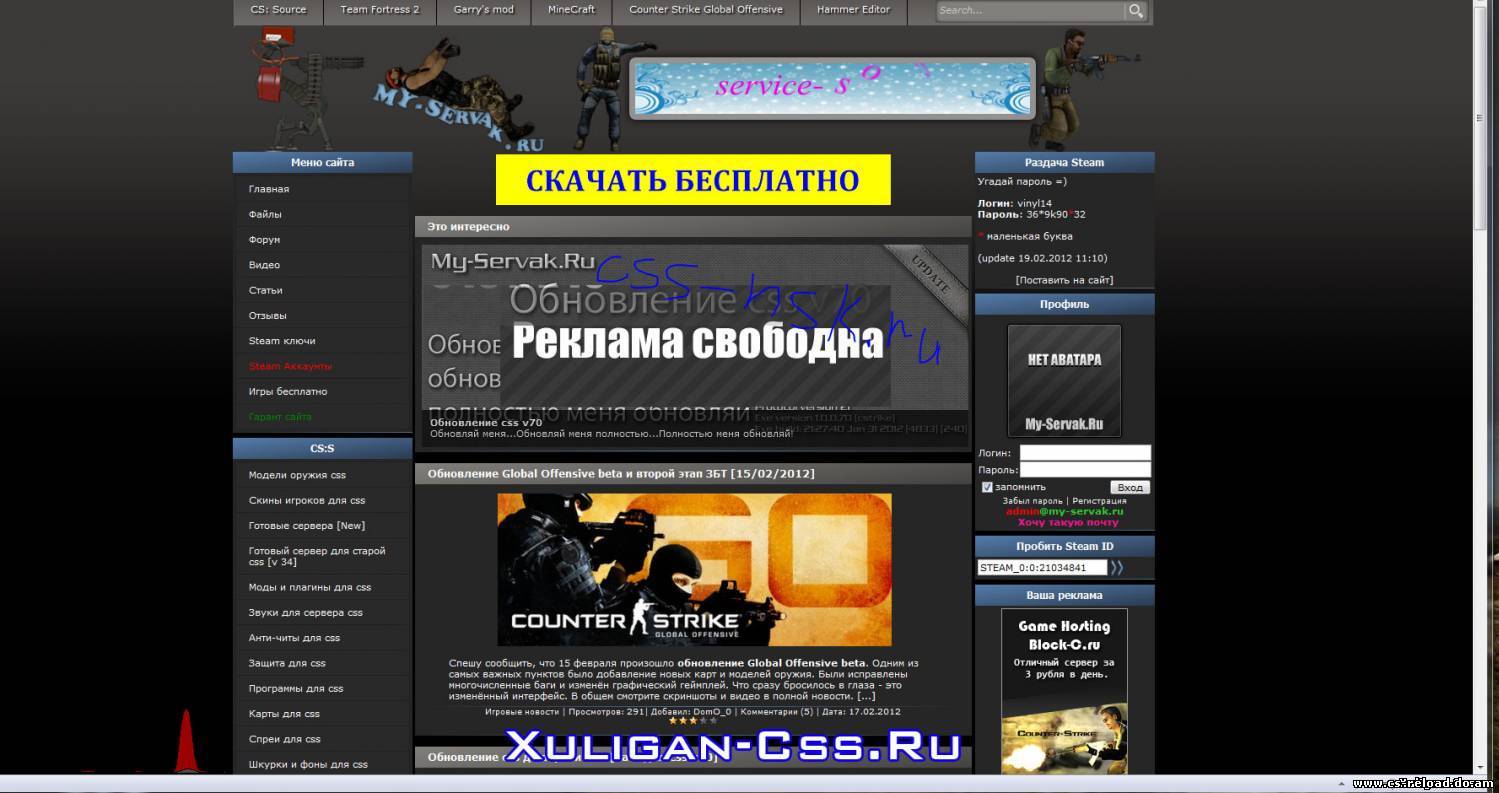Open the Hammer Editor tab
Screen dimensions: 1499x793
click(853, 10)
